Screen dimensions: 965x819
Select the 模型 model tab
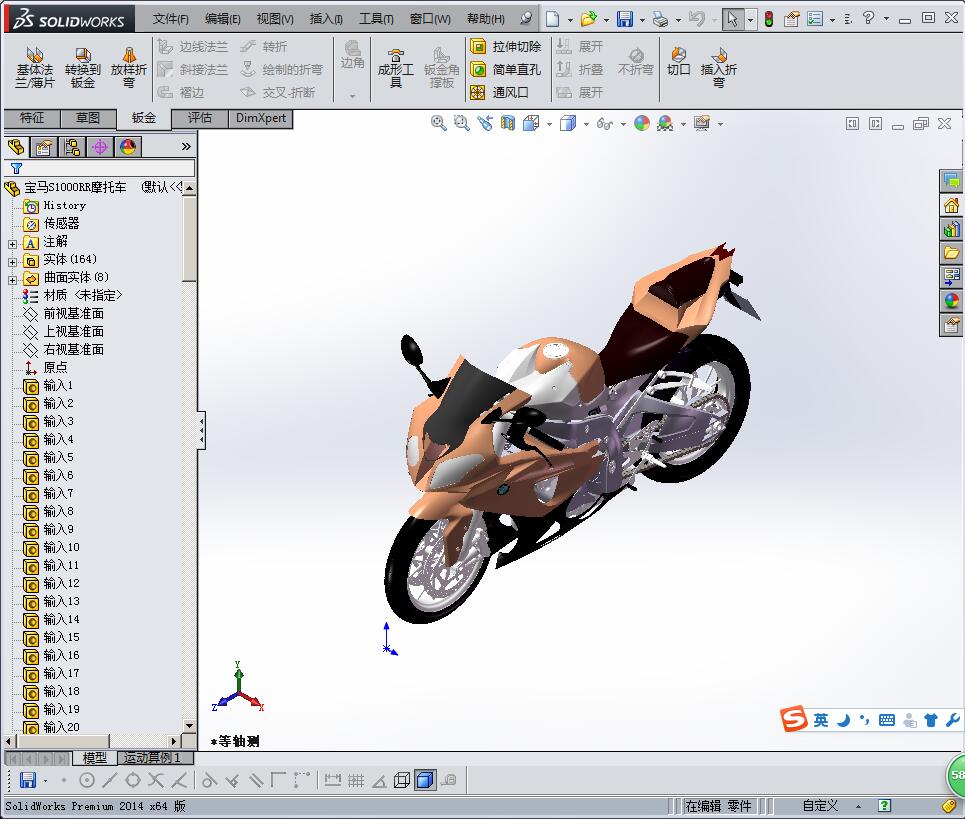[95, 757]
